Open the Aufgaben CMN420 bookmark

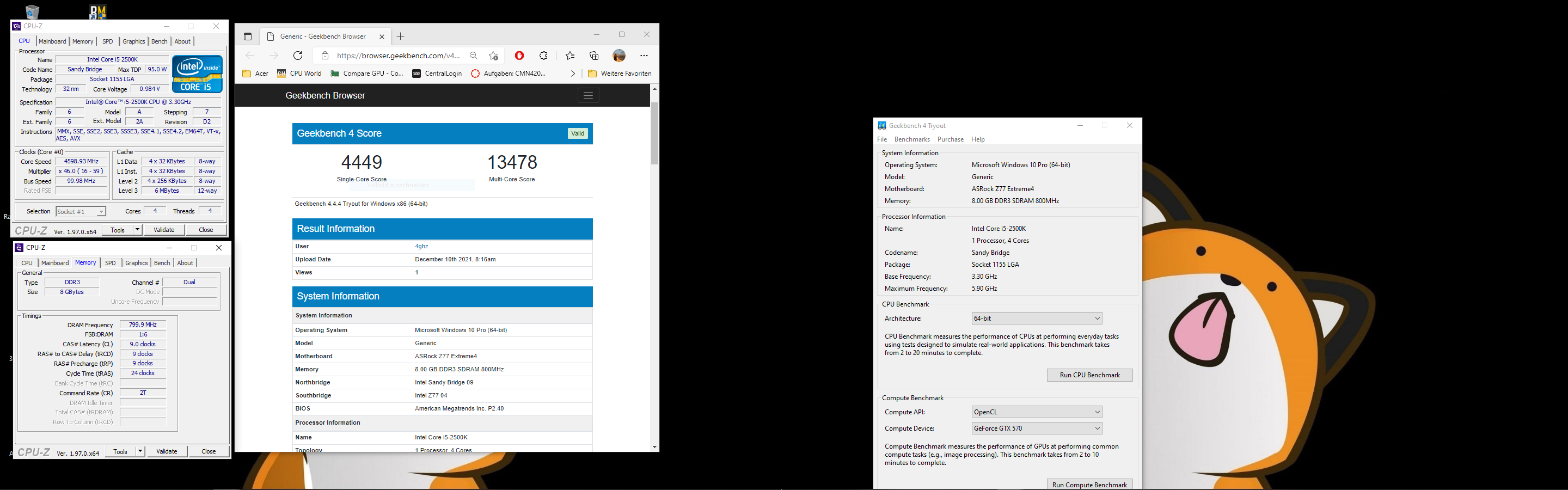click(x=509, y=73)
